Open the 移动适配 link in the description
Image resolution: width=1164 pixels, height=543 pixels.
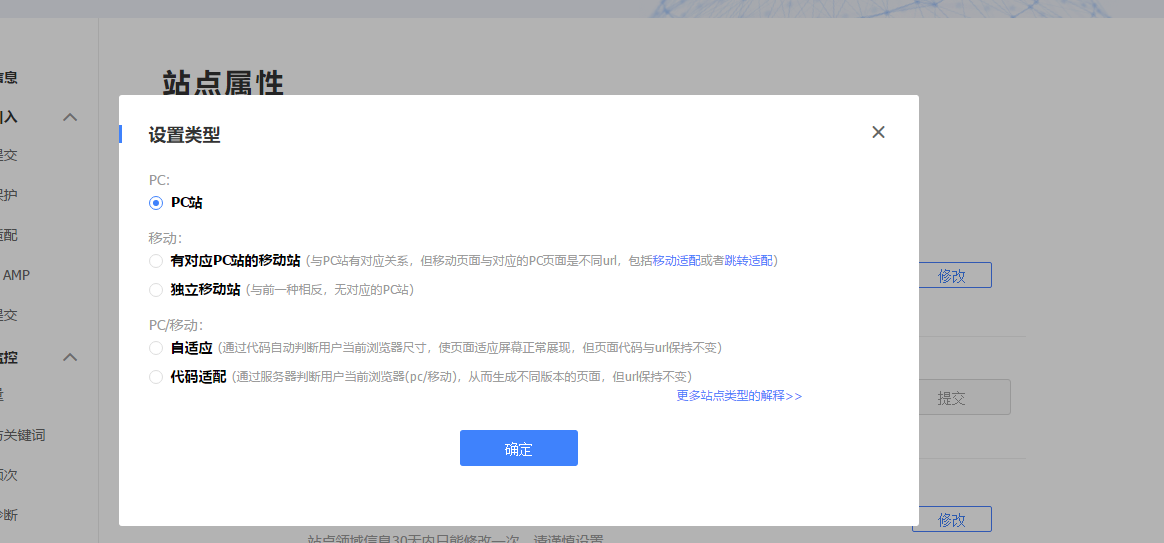pyautogui.click(x=676, y=261)
